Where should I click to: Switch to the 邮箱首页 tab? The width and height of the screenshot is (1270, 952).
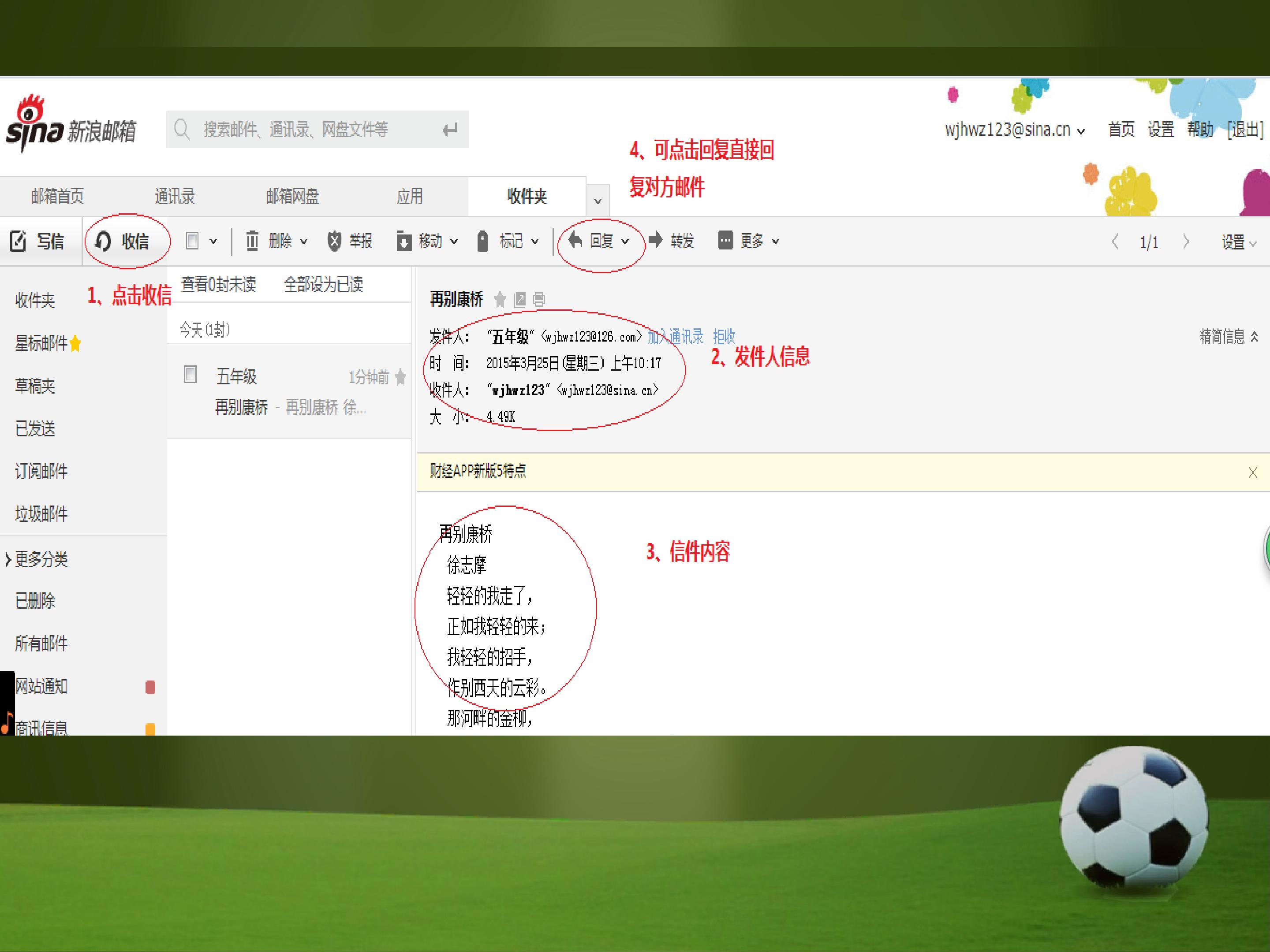point(57,197)
